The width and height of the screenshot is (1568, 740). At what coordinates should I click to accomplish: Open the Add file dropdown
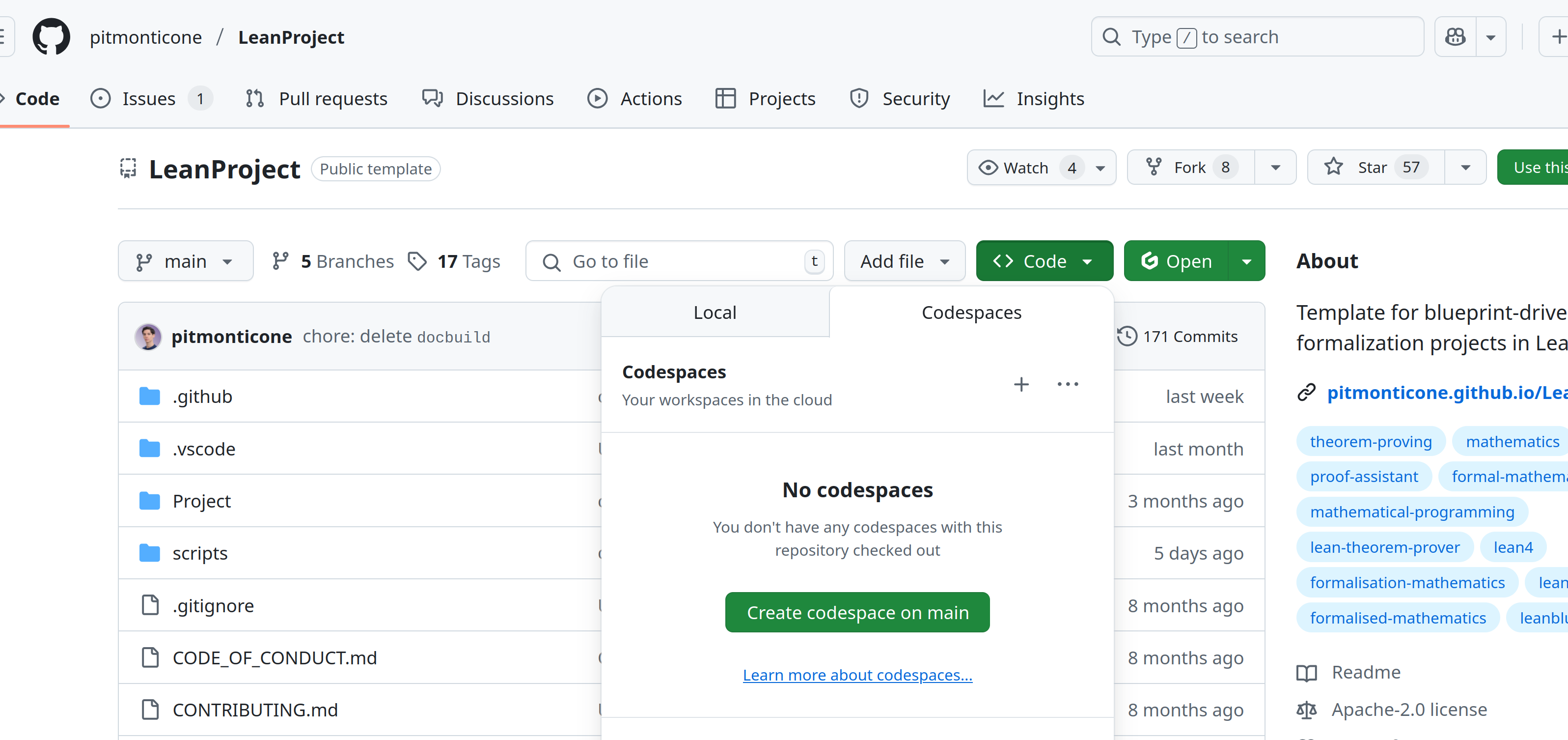pos(904,261)
